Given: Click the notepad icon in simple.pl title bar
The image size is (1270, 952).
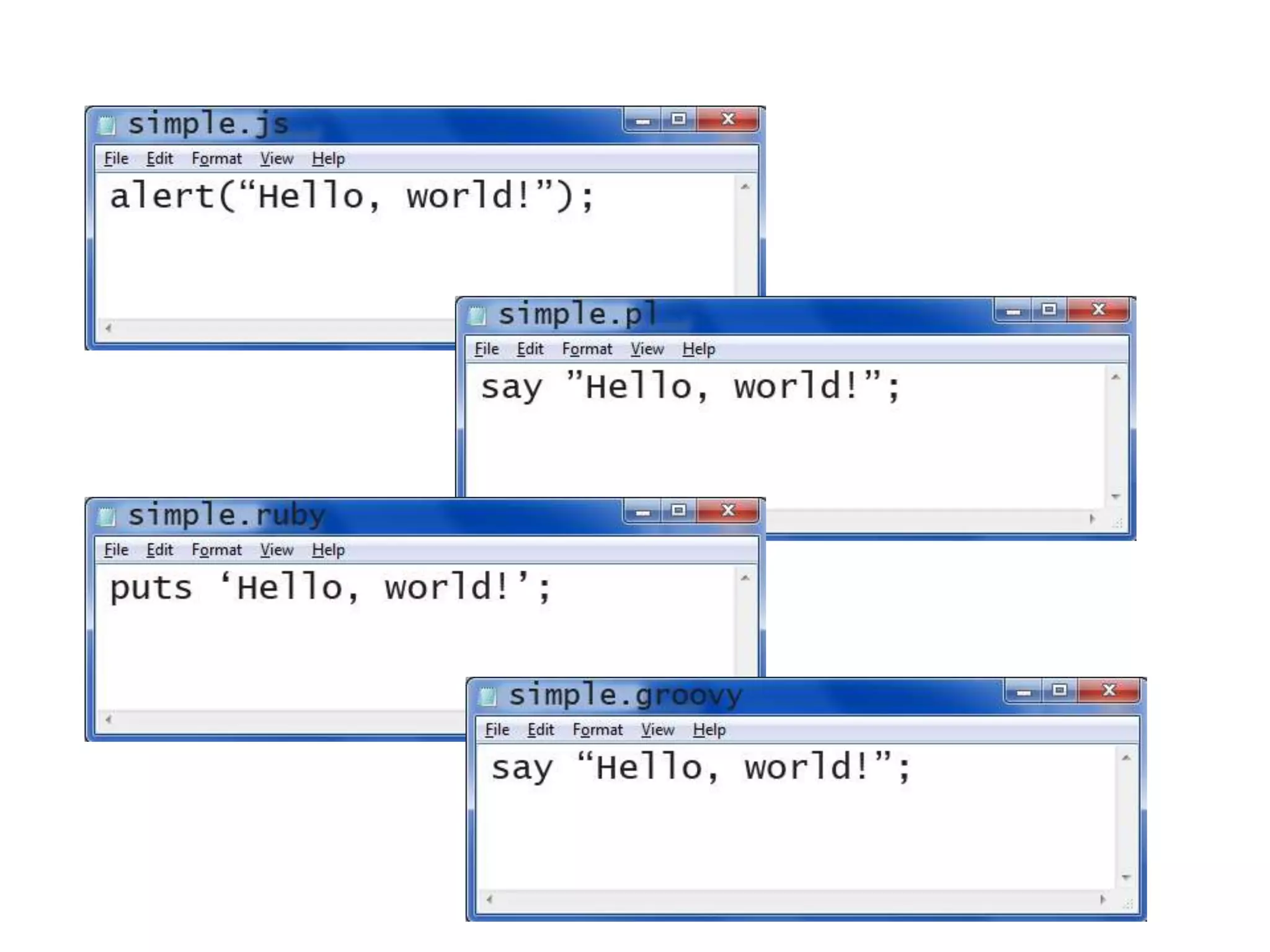Looking at the screenshot, I should click(x=477, y=315).
